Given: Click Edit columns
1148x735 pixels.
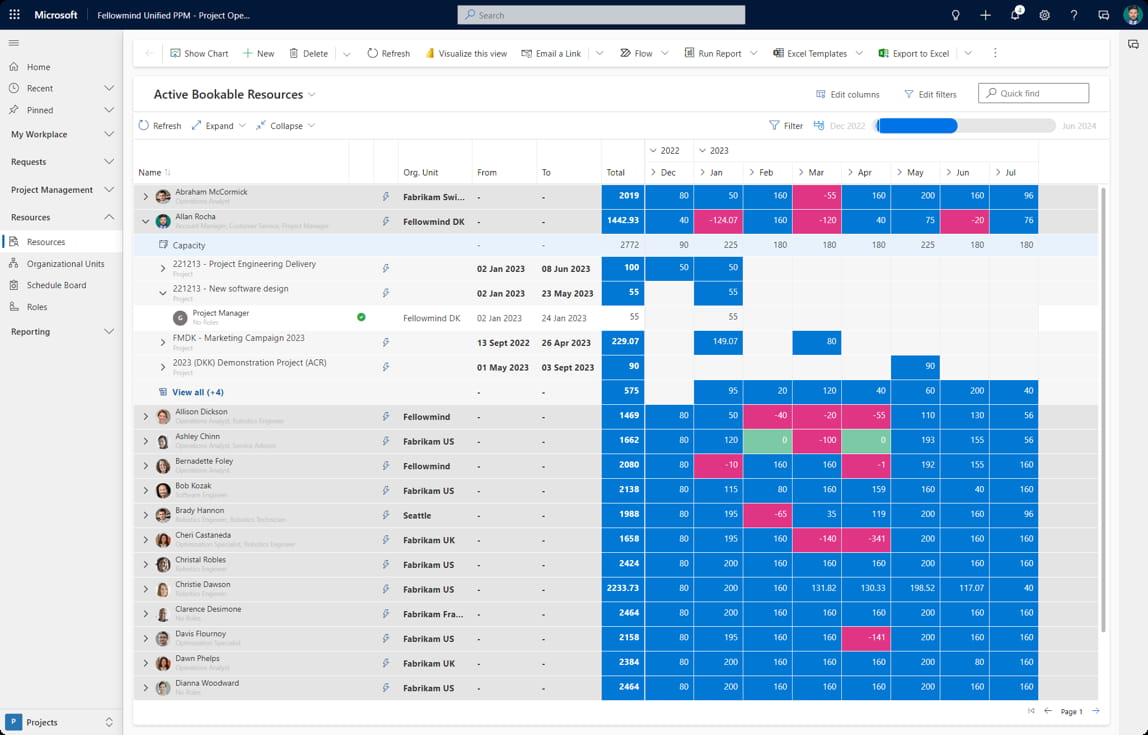Looking at the screenshot, I should point(848,94).
